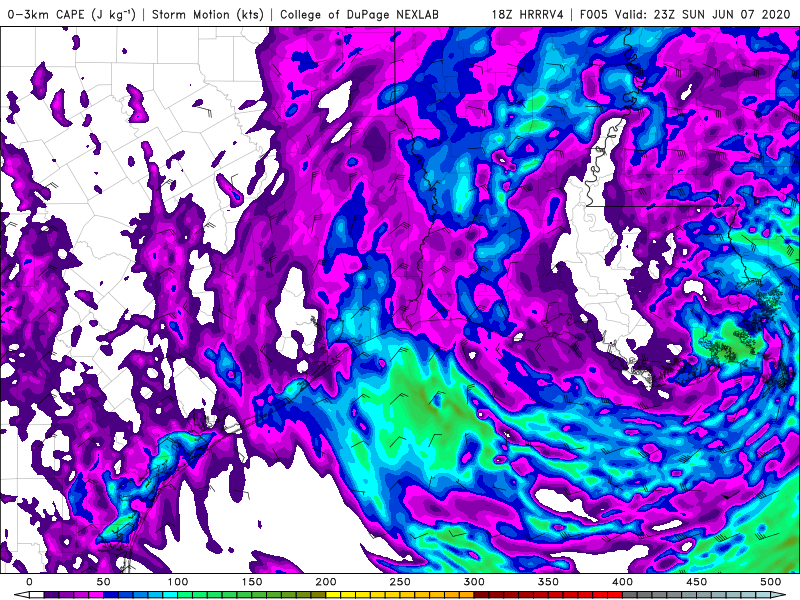
Task: Click the 'F005 Valid: 23Z SUN JUN 07 2020' text
Action: coord(686,14)
